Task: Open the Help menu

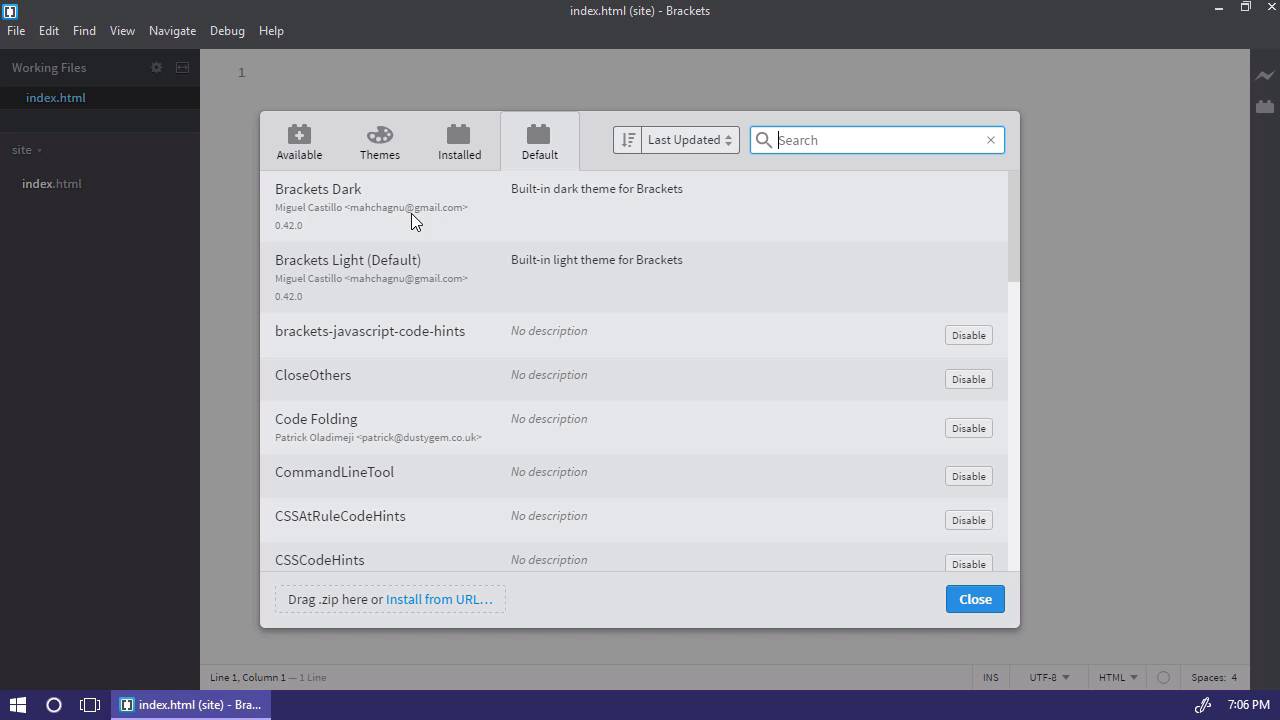Action: (271, 31)
